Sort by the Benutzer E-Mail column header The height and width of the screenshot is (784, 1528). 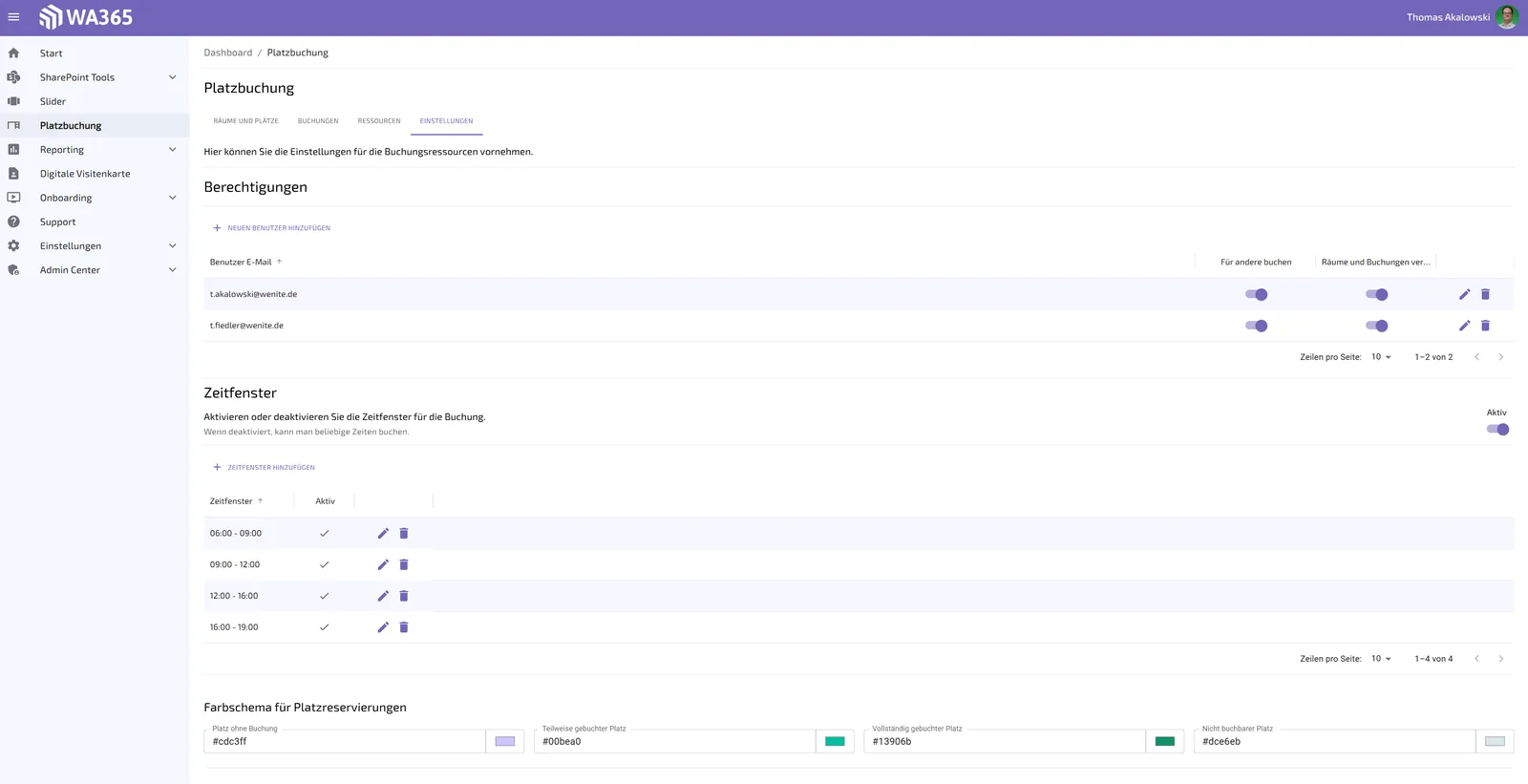pyautogui.click(x=241, y=262)
